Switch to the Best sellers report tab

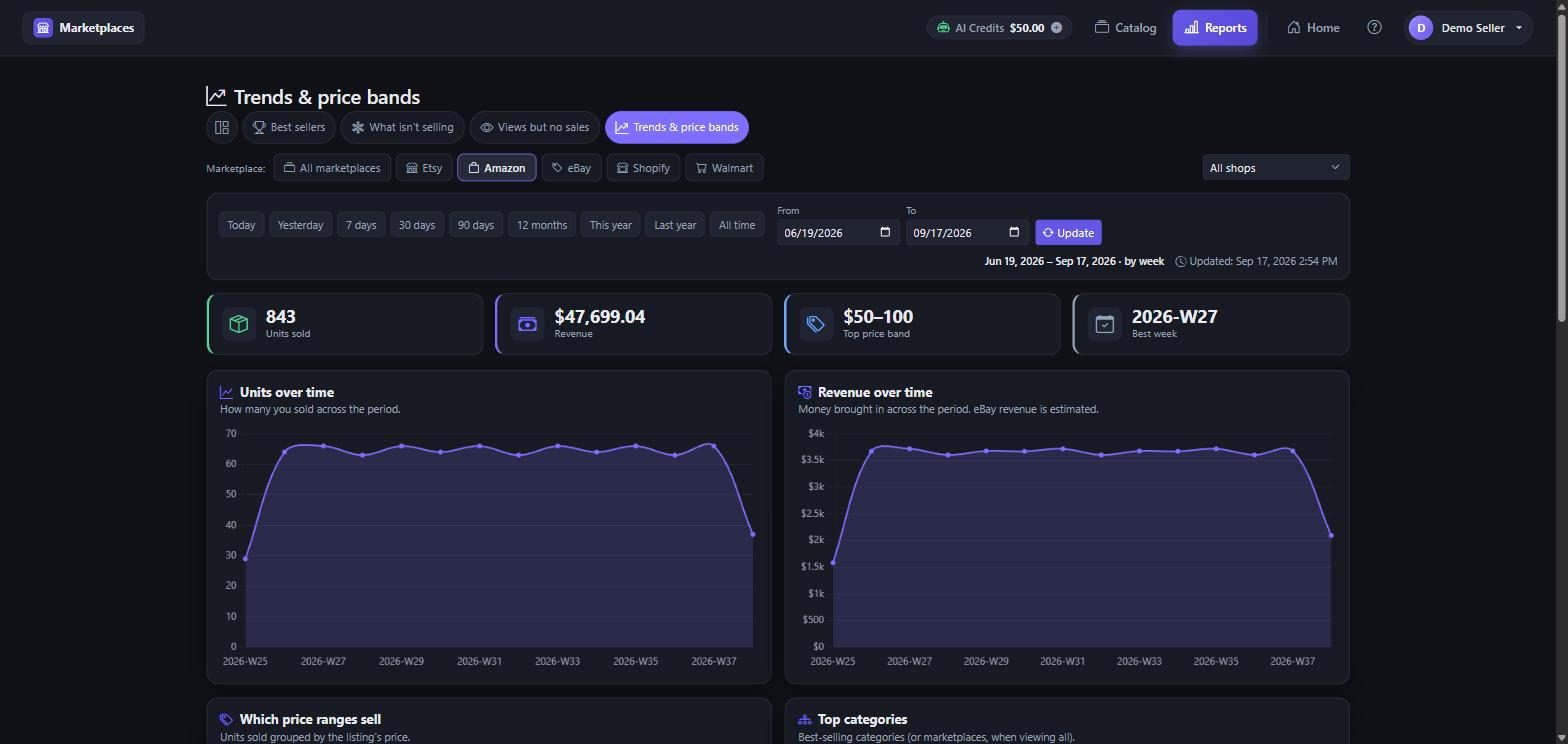[289, 127]
